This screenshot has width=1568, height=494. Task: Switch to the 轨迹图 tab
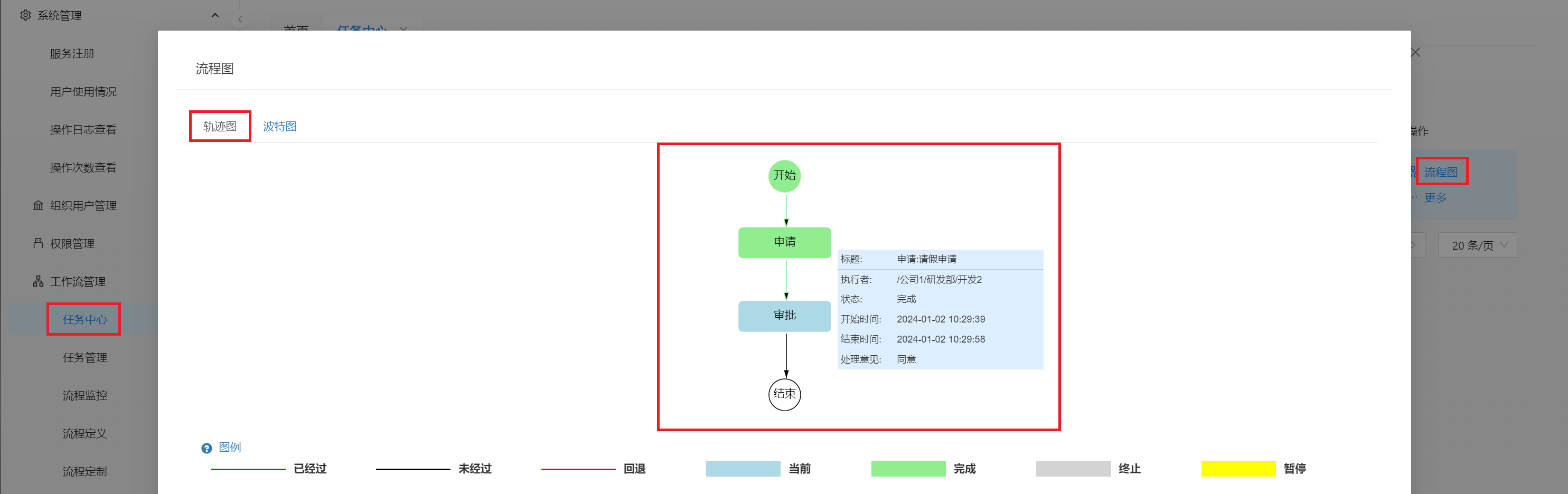[220, 126]
